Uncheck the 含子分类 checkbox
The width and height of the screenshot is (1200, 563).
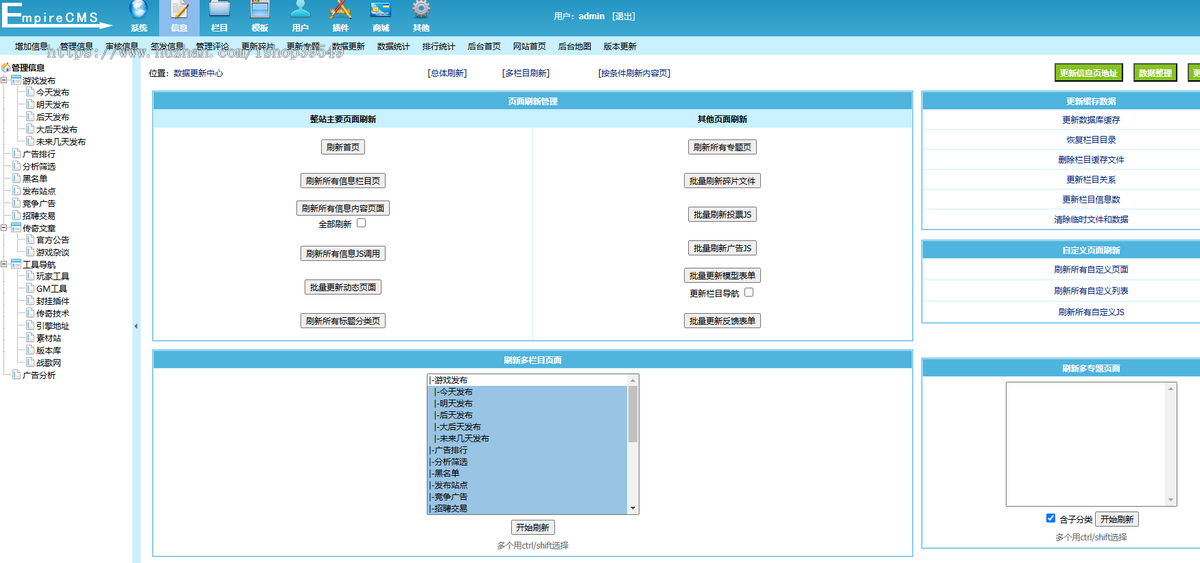[x=1050, y=518]
